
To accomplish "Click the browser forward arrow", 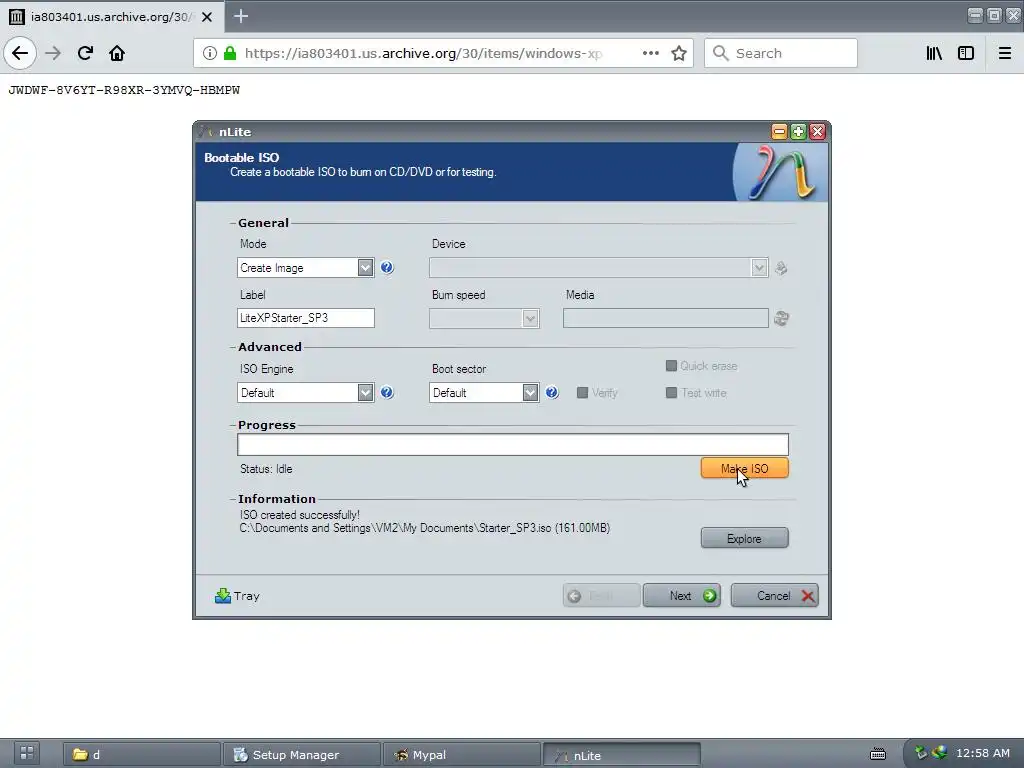I will (x=53, y=53).
